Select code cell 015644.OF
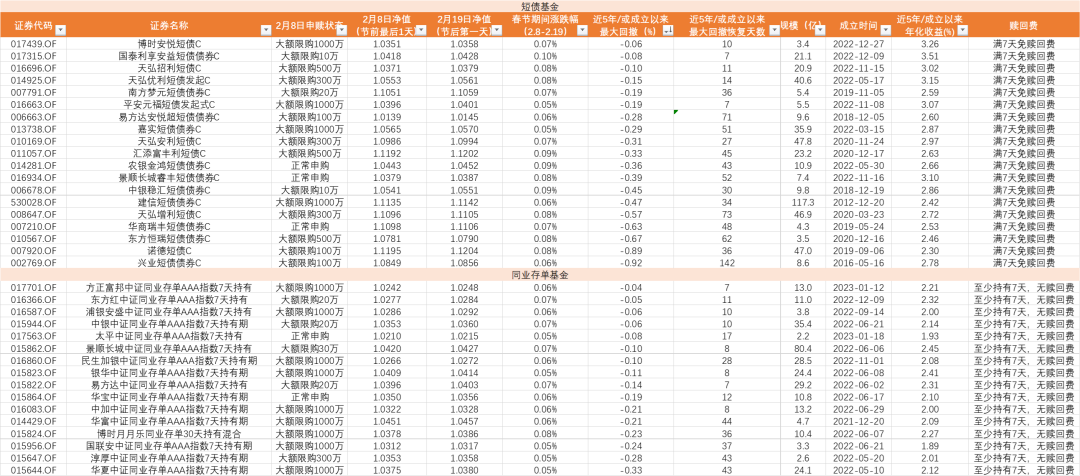The height and width of the screenshot is (476, 1080). coord(33,470)
